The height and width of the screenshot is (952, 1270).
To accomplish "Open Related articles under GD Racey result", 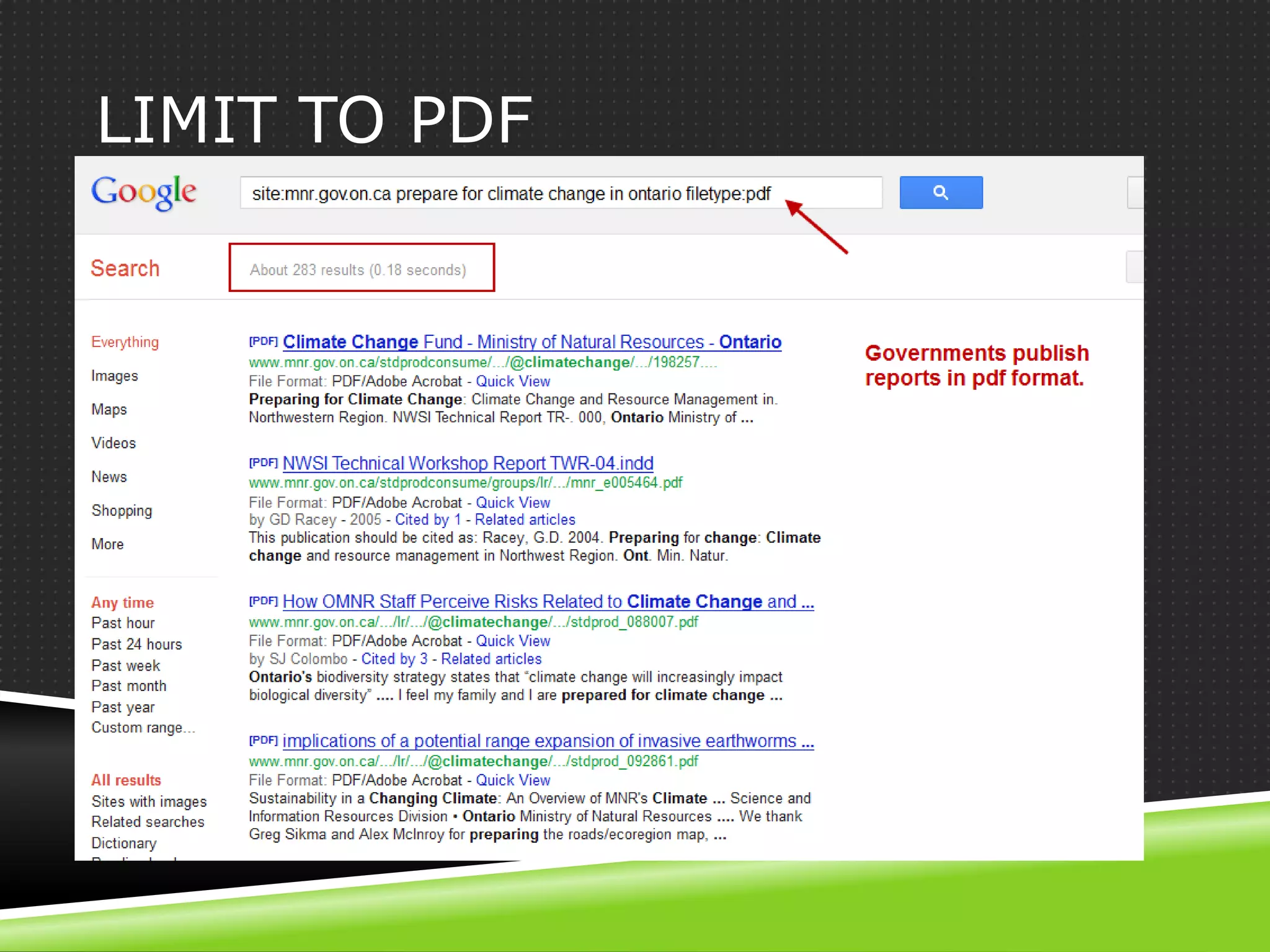I will pos(525,519).
